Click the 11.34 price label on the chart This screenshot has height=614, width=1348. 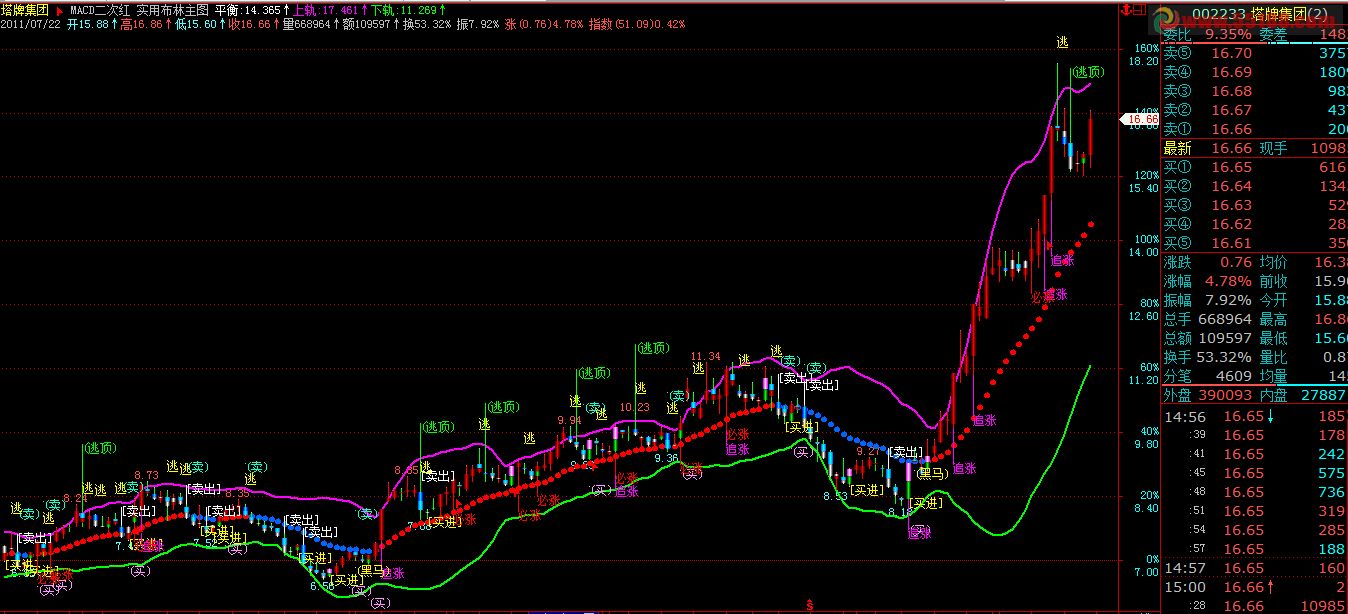click(x=705, y=356)
